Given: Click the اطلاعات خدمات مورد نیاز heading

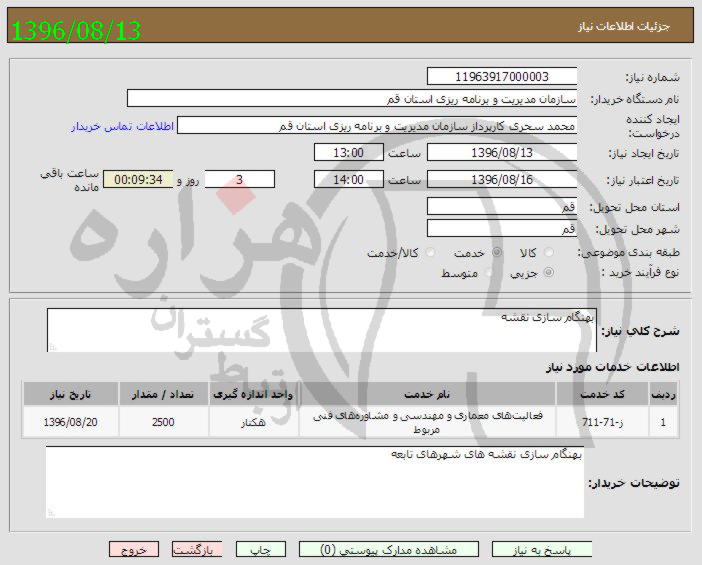Looking at the screenshot, I should 612,367.
